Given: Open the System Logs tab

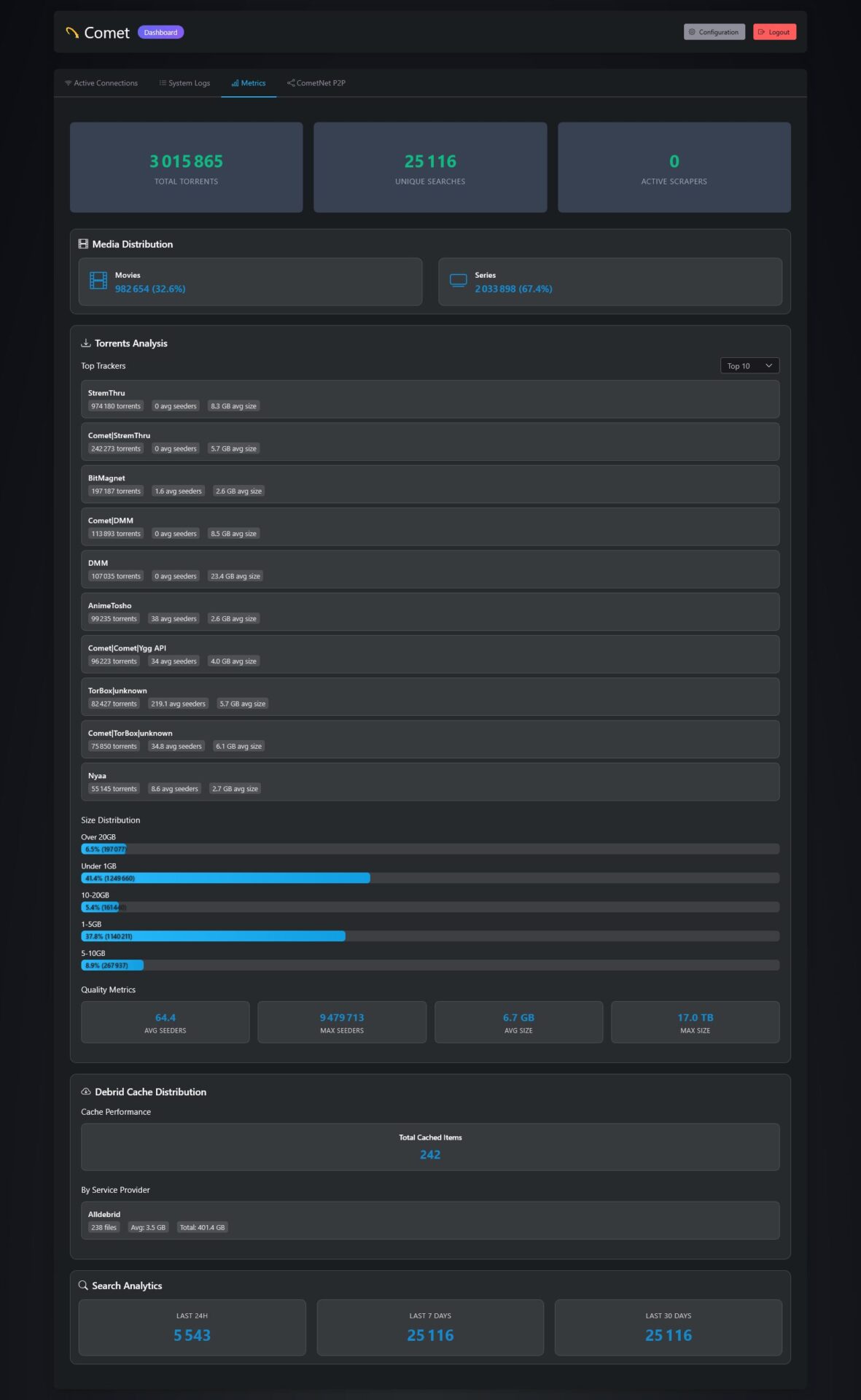Looking at the screenshot, I should [184, 83].
